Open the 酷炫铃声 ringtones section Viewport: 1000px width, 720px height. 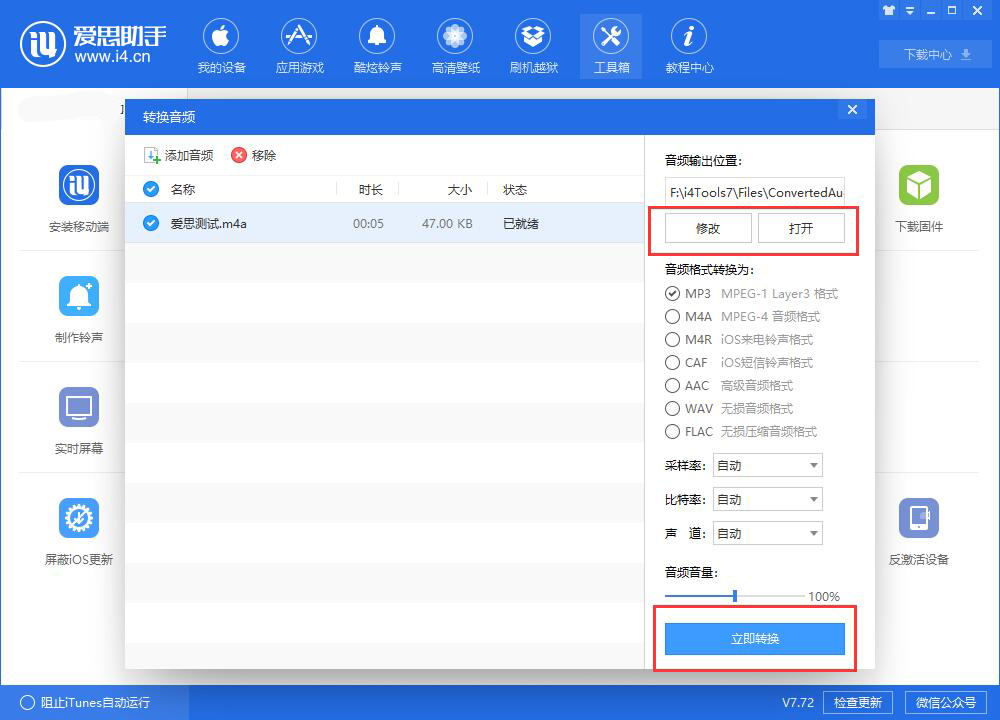click(377, 44)
